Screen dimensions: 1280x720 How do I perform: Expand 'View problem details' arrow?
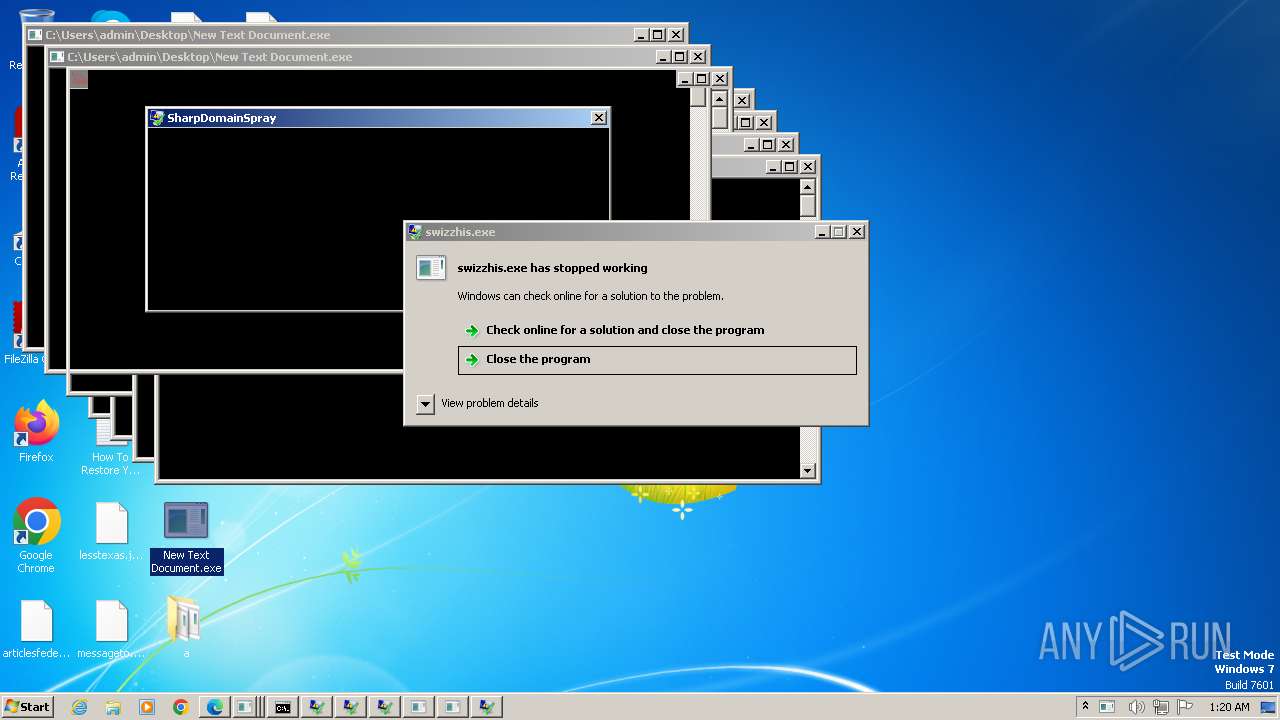tap(425, 404)
